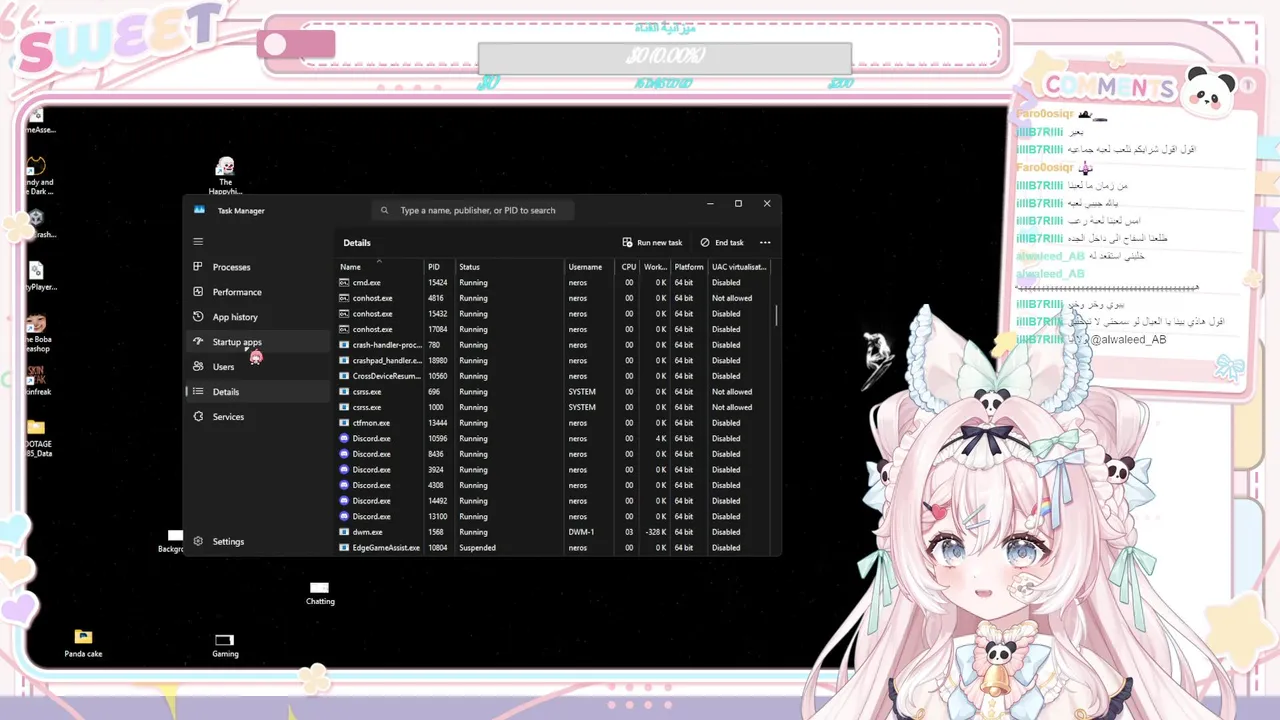Click the search magnifier icon
Viewport: 1280px width, 720px height.
385,210
